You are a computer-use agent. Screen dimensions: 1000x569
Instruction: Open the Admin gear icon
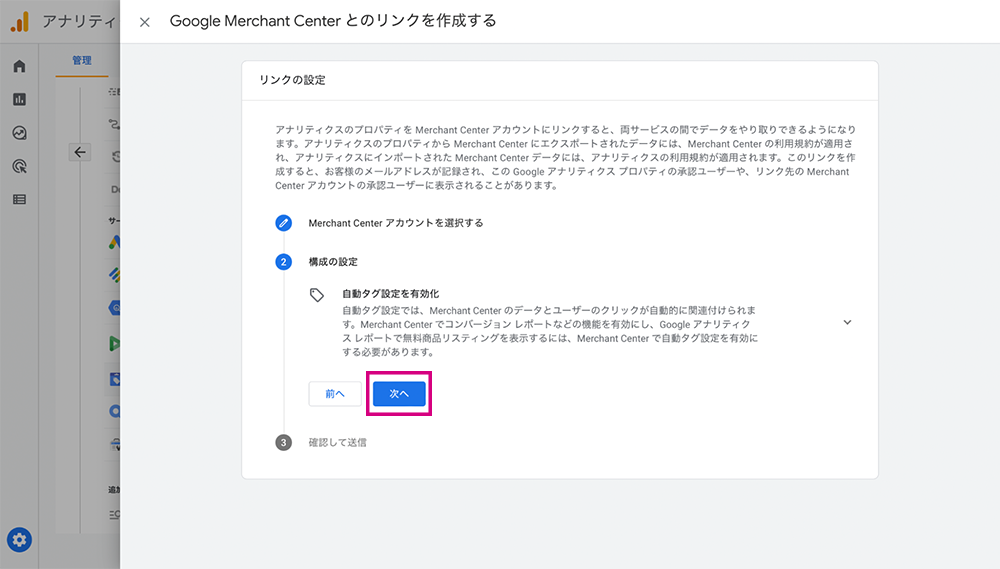point(19,540)
